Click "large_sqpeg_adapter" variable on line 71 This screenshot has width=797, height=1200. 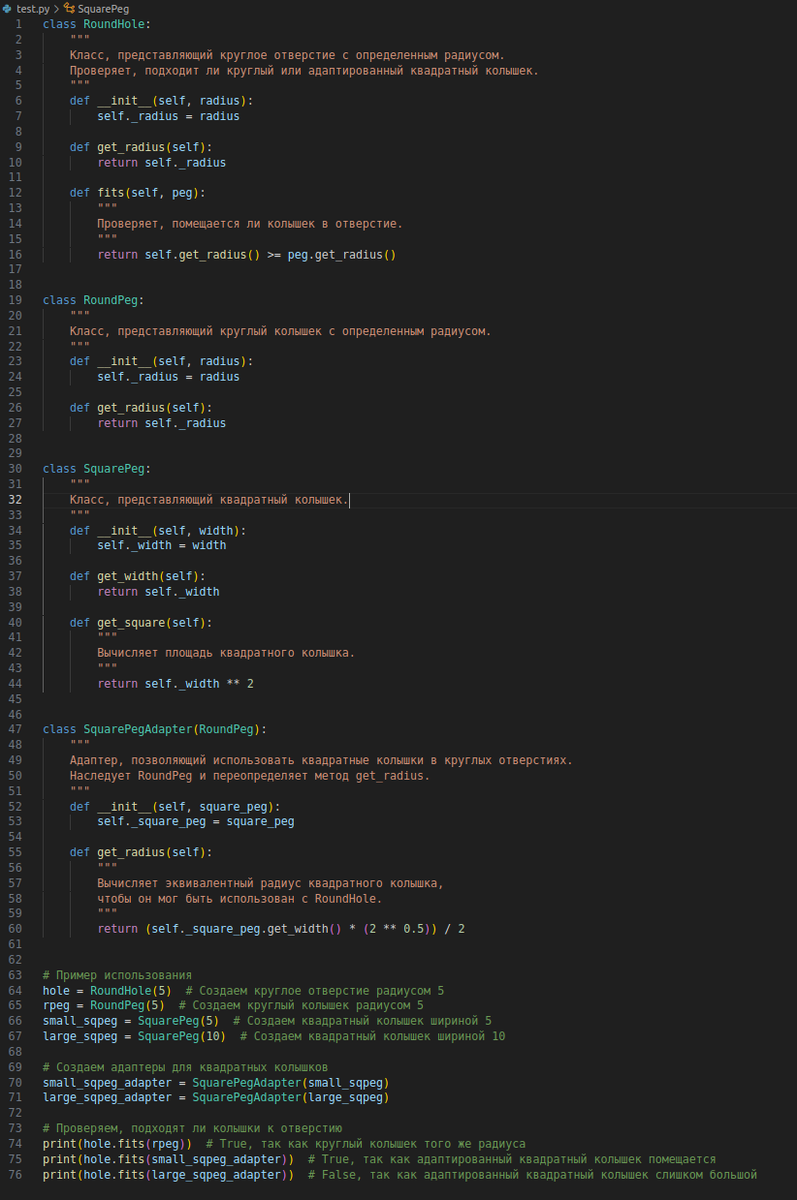pyautogui.click(x=107, y=1098)
